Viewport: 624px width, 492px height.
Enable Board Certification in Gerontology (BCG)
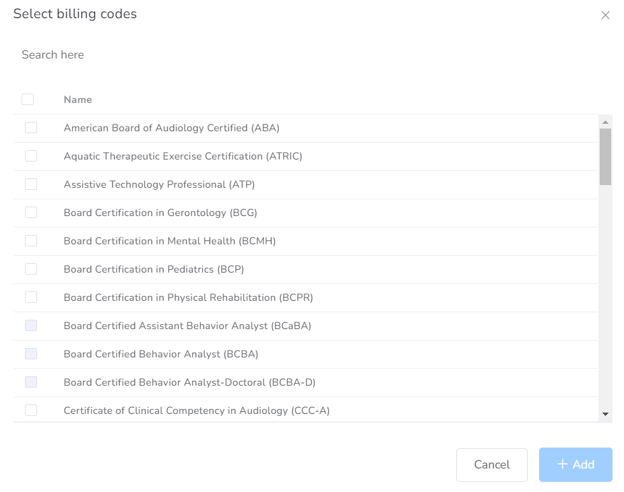point(31,212)
